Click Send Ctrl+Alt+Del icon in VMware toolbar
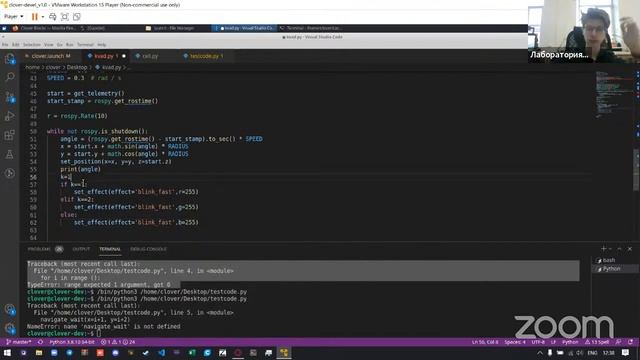This screenshot has height=360, width=640. [53, 17]
